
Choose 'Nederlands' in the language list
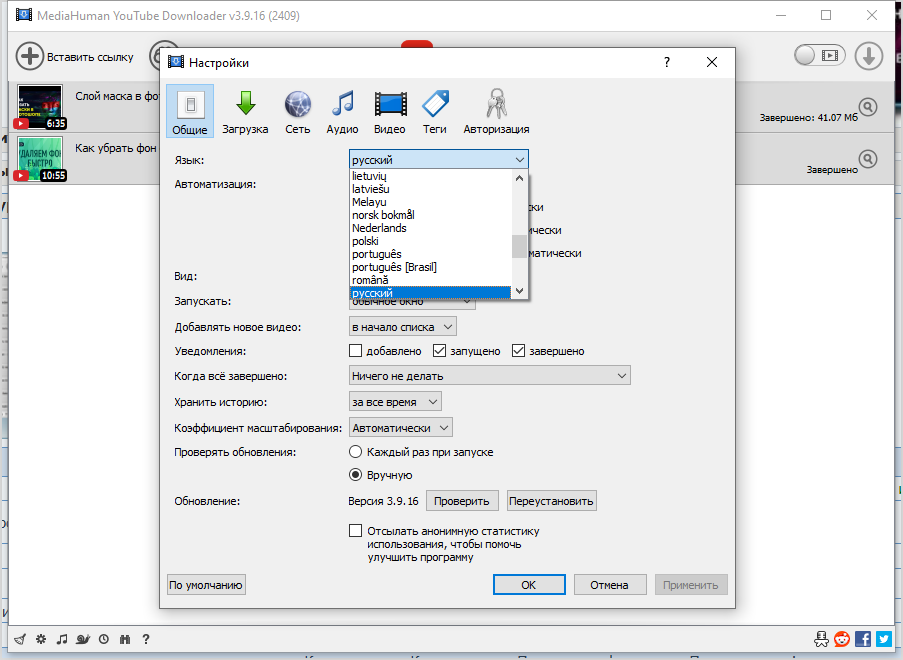(379, 228)
